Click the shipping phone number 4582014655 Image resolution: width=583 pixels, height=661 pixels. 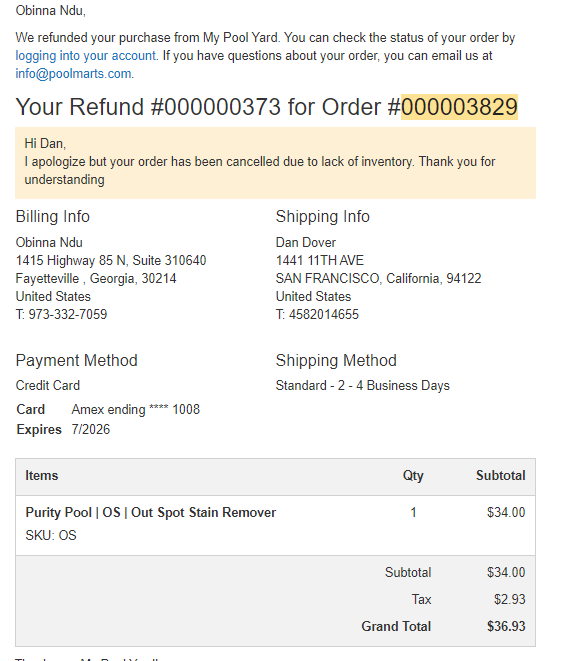pos(323,314)
